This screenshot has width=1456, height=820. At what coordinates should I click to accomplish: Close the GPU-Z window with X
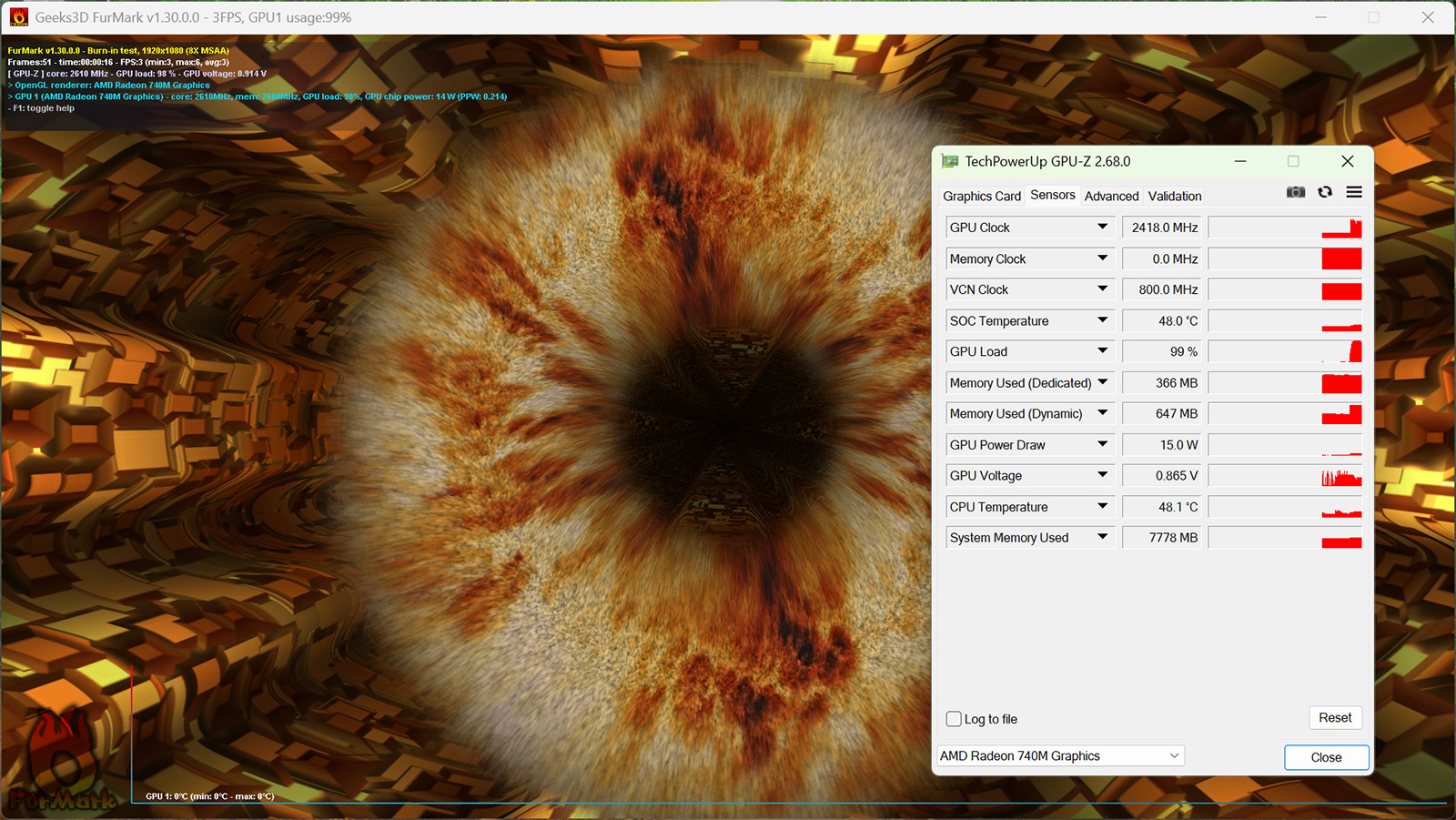[1348, 162]
